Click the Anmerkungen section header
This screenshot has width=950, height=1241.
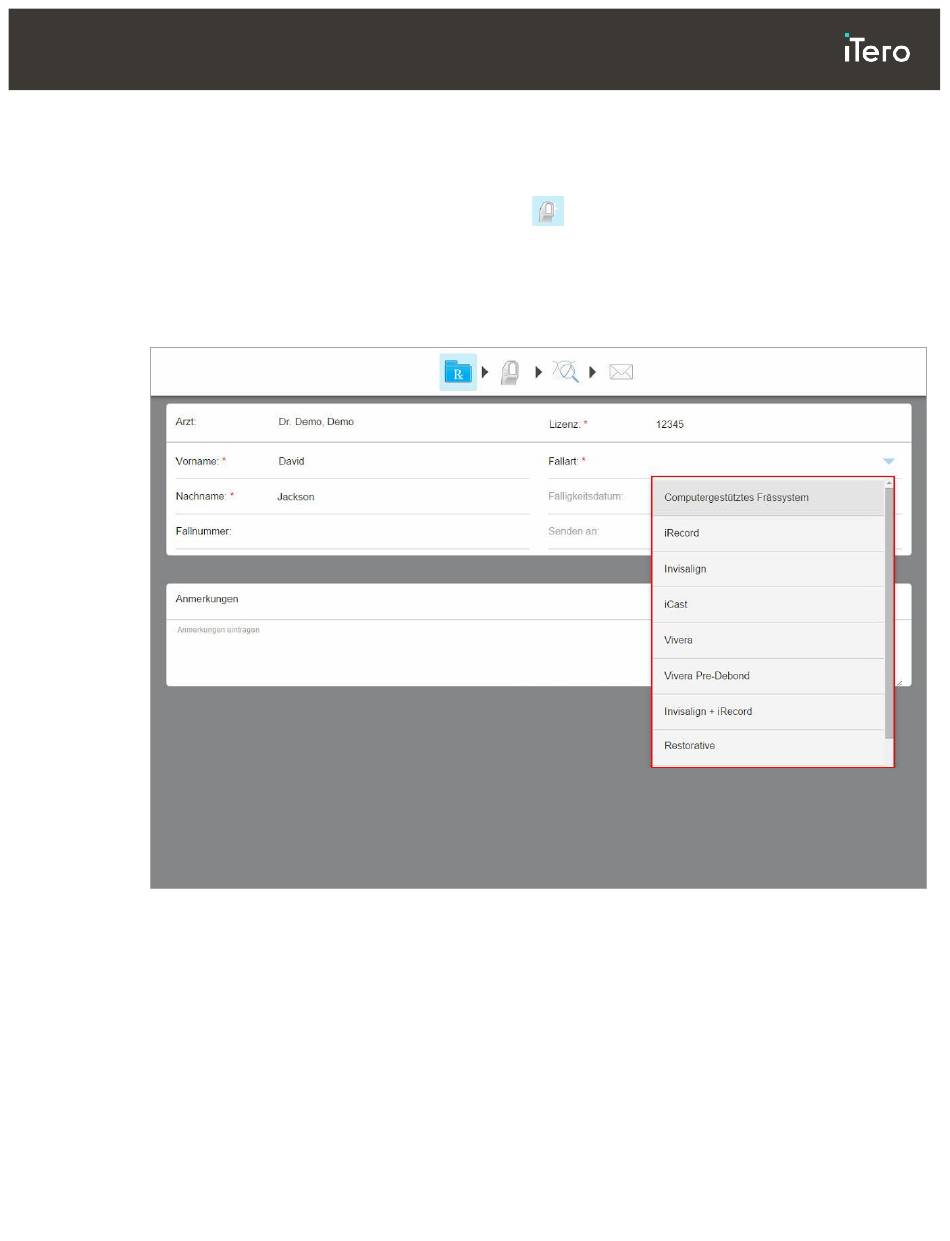click(207, 599)
